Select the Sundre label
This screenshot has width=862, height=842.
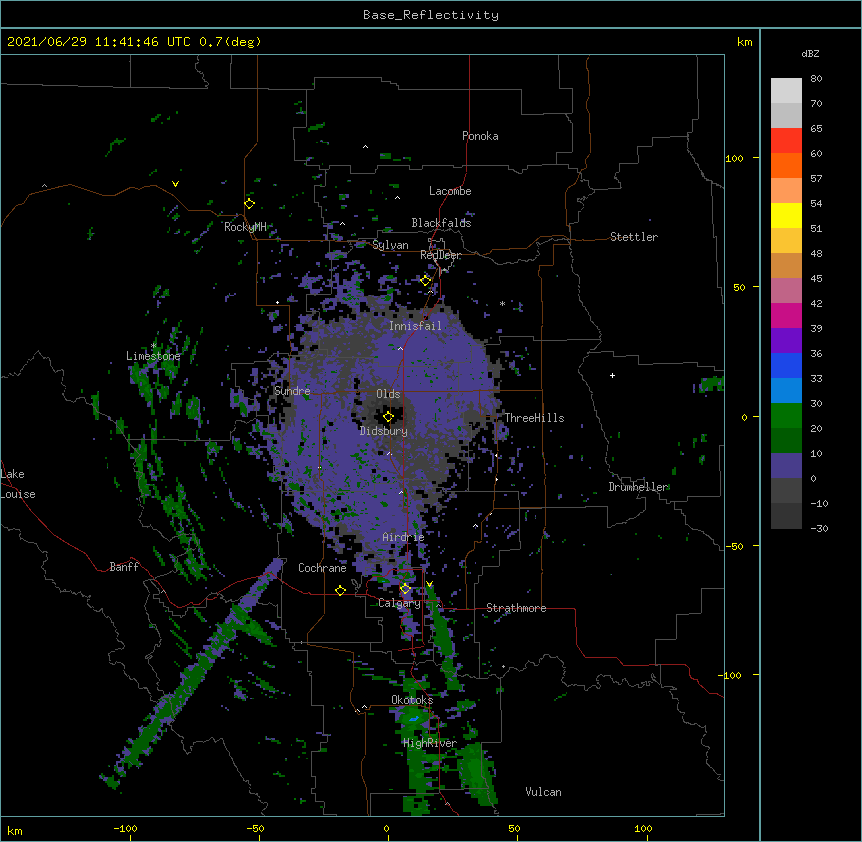(x=292, y=391)
